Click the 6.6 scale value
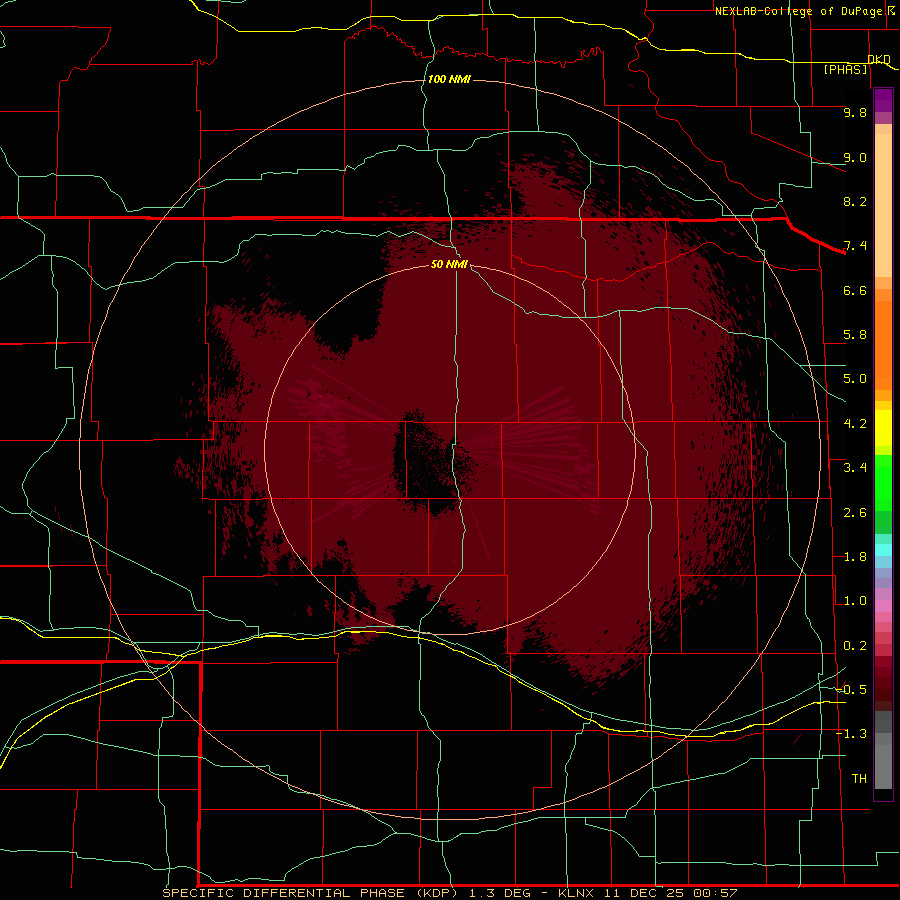 coord(855,291)
